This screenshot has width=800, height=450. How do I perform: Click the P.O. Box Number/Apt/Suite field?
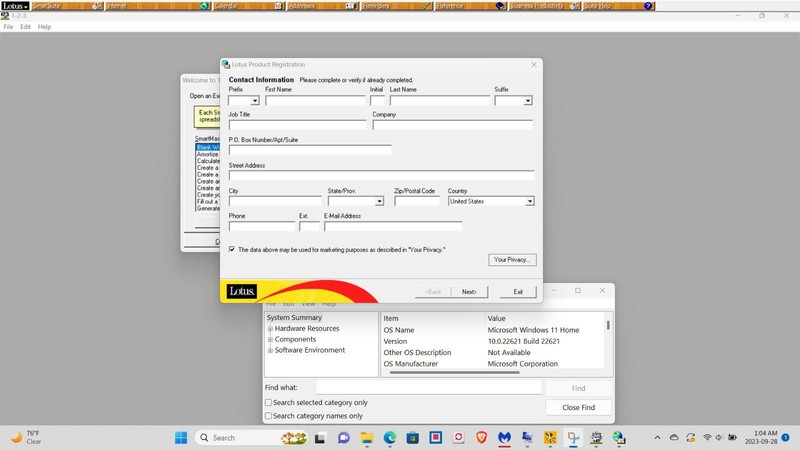[x=310, y=150]
